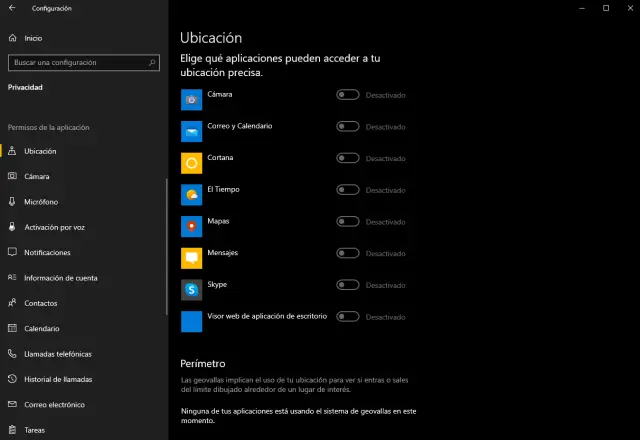The image size is (640, 440).
Task: Turn on location for Cortana
Action: click(x=348, y=158)
